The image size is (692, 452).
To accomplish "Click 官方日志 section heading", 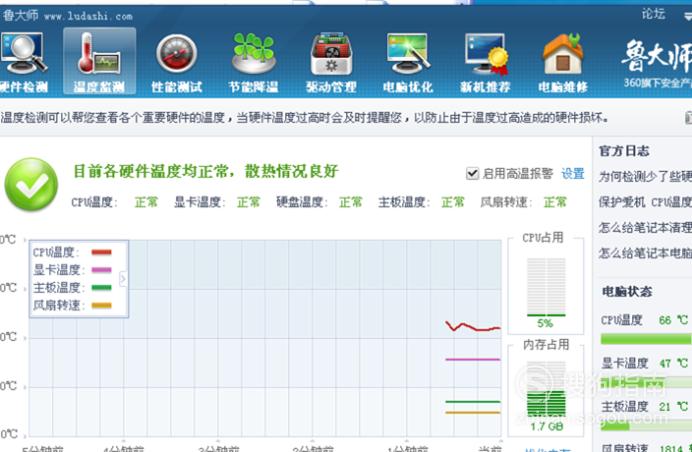I will [x=624, y=151].
